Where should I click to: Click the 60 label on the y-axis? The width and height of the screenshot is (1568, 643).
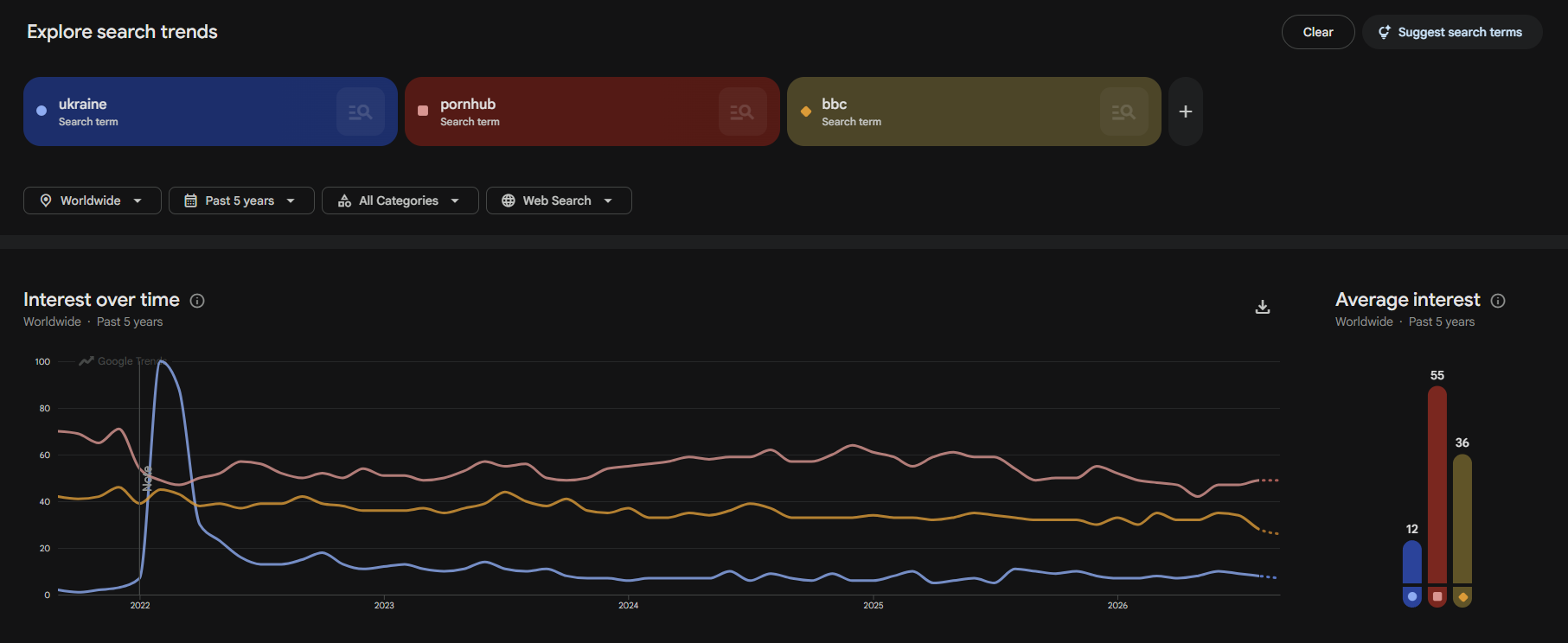pos(45,455)
